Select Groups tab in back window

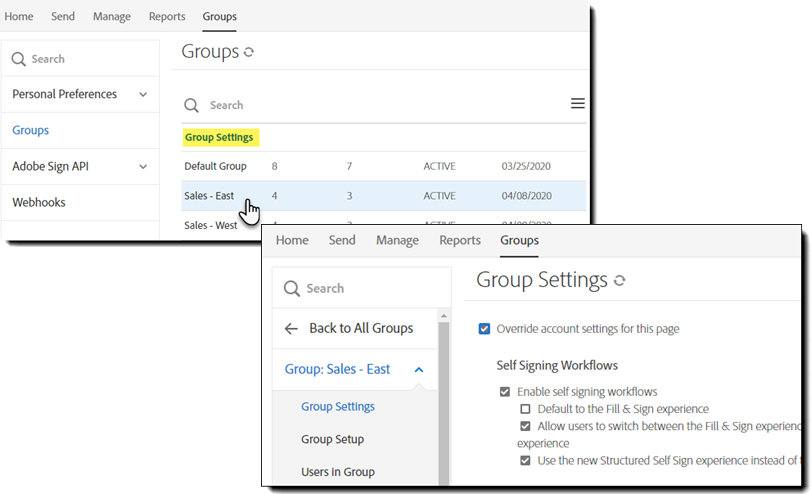(x=219, y=16)
